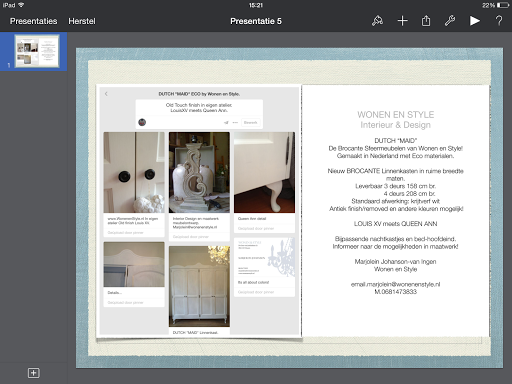The image size is (512, 384).
Task: Select Interieur & Design subtitle
Action: tap(396, 125)
